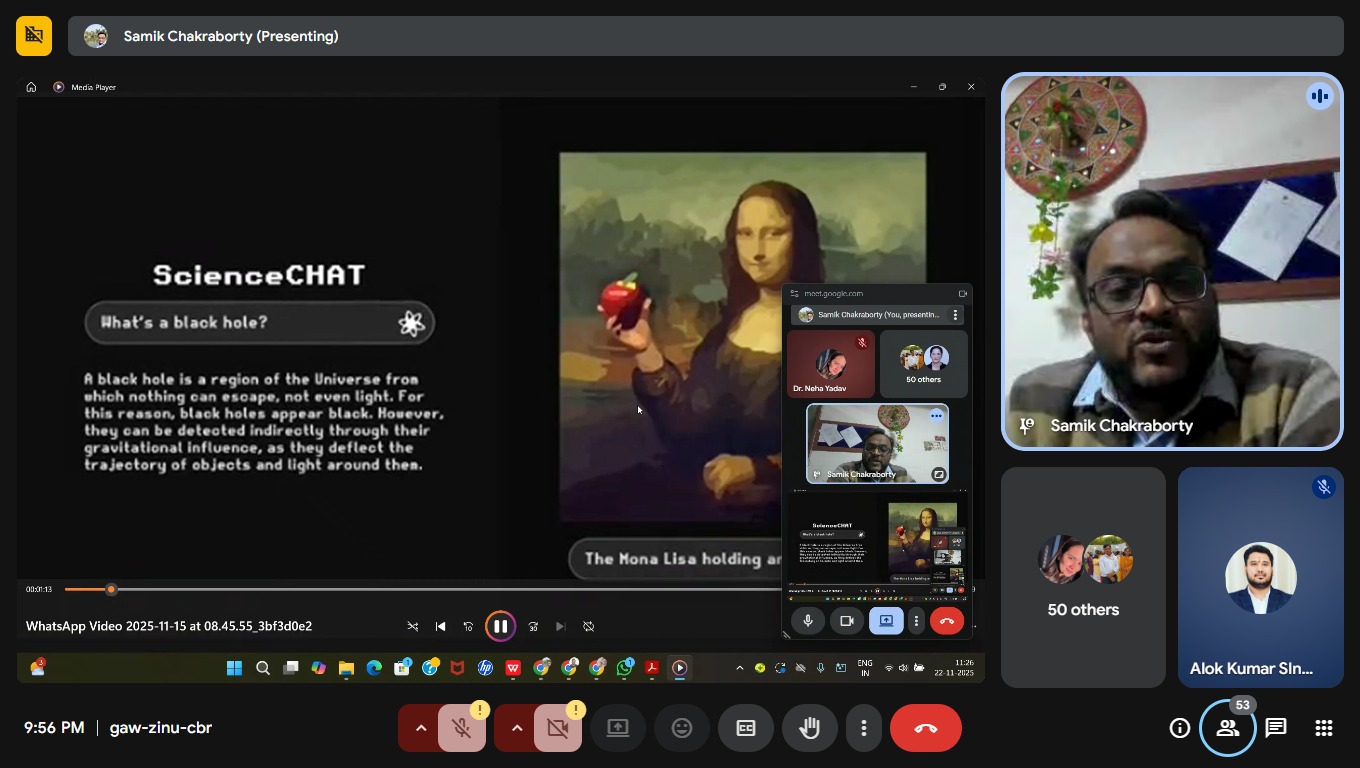Screen dimensions: 1360x768
Task: Leave the call with the red hang-up button
Action: [x=925, y=728]
